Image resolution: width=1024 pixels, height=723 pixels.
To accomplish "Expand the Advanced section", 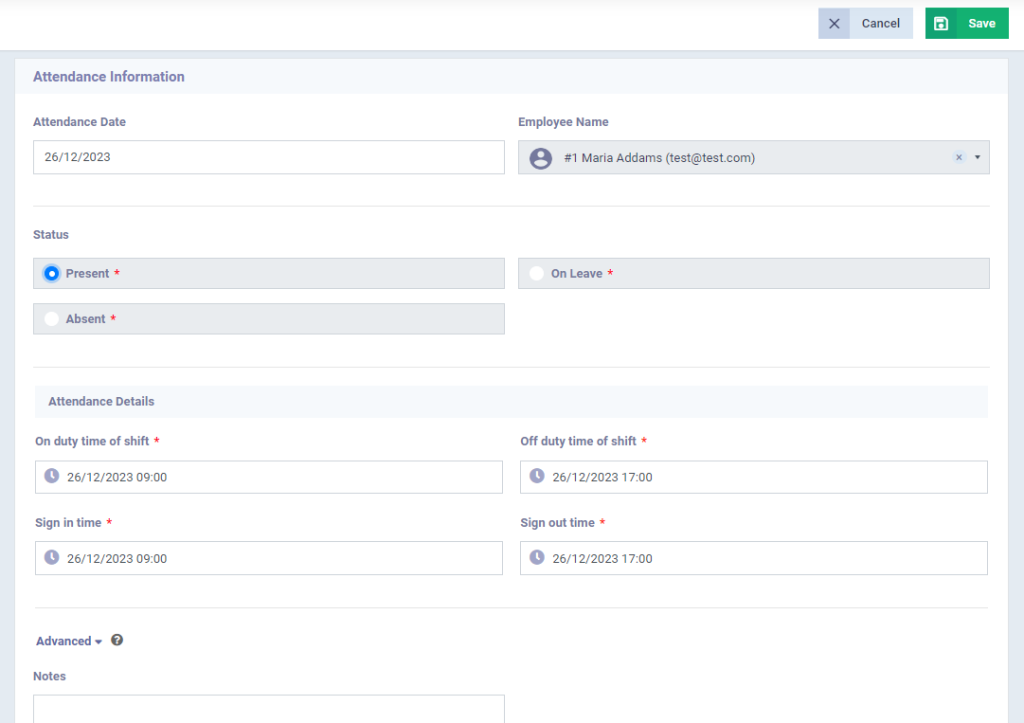I will tap(69, 641).
